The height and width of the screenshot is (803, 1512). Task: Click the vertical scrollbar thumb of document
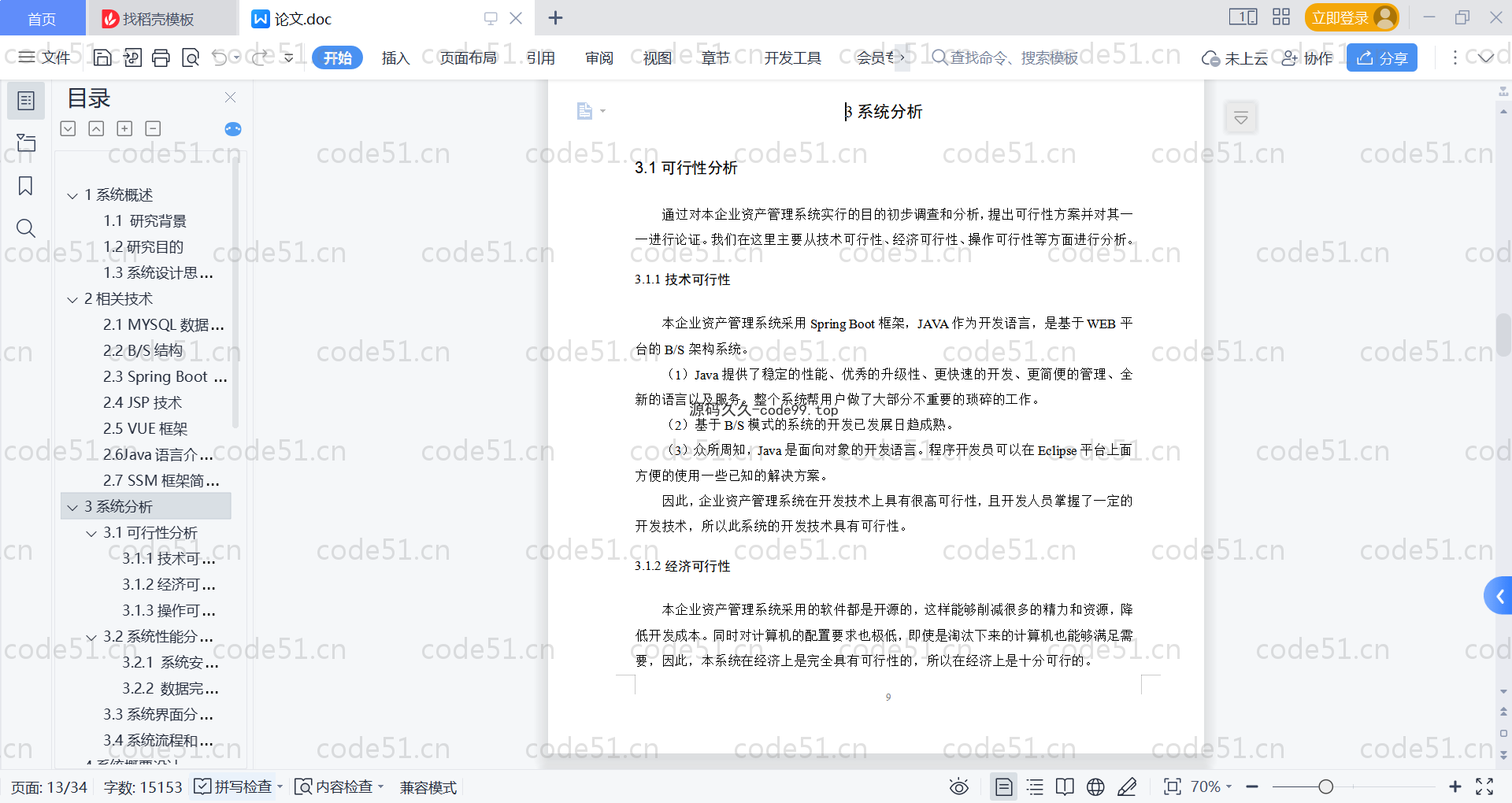(1503, 335)
